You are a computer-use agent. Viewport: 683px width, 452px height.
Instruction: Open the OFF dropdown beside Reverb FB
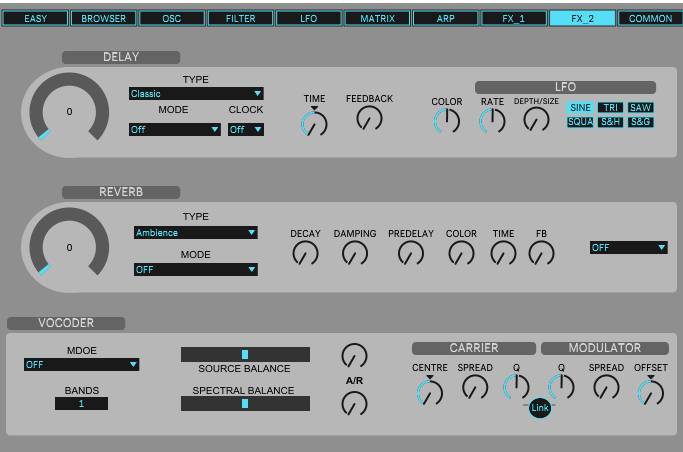(629, 247)
